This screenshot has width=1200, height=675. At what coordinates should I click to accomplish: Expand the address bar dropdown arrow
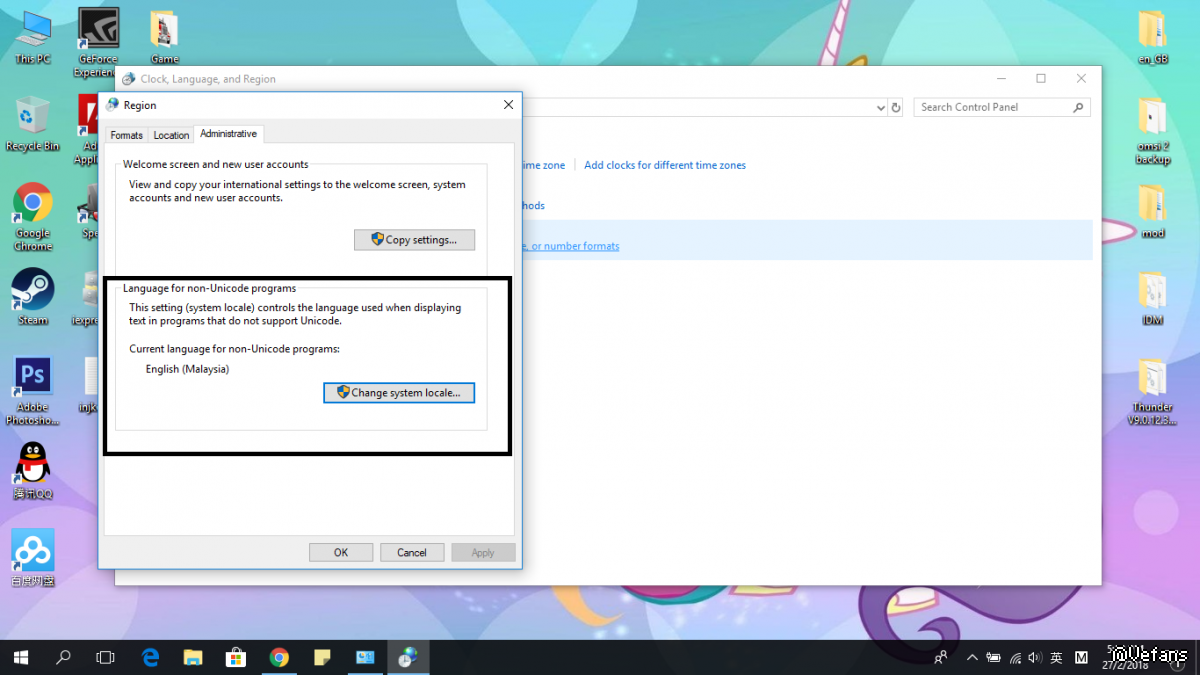point(881,108)
